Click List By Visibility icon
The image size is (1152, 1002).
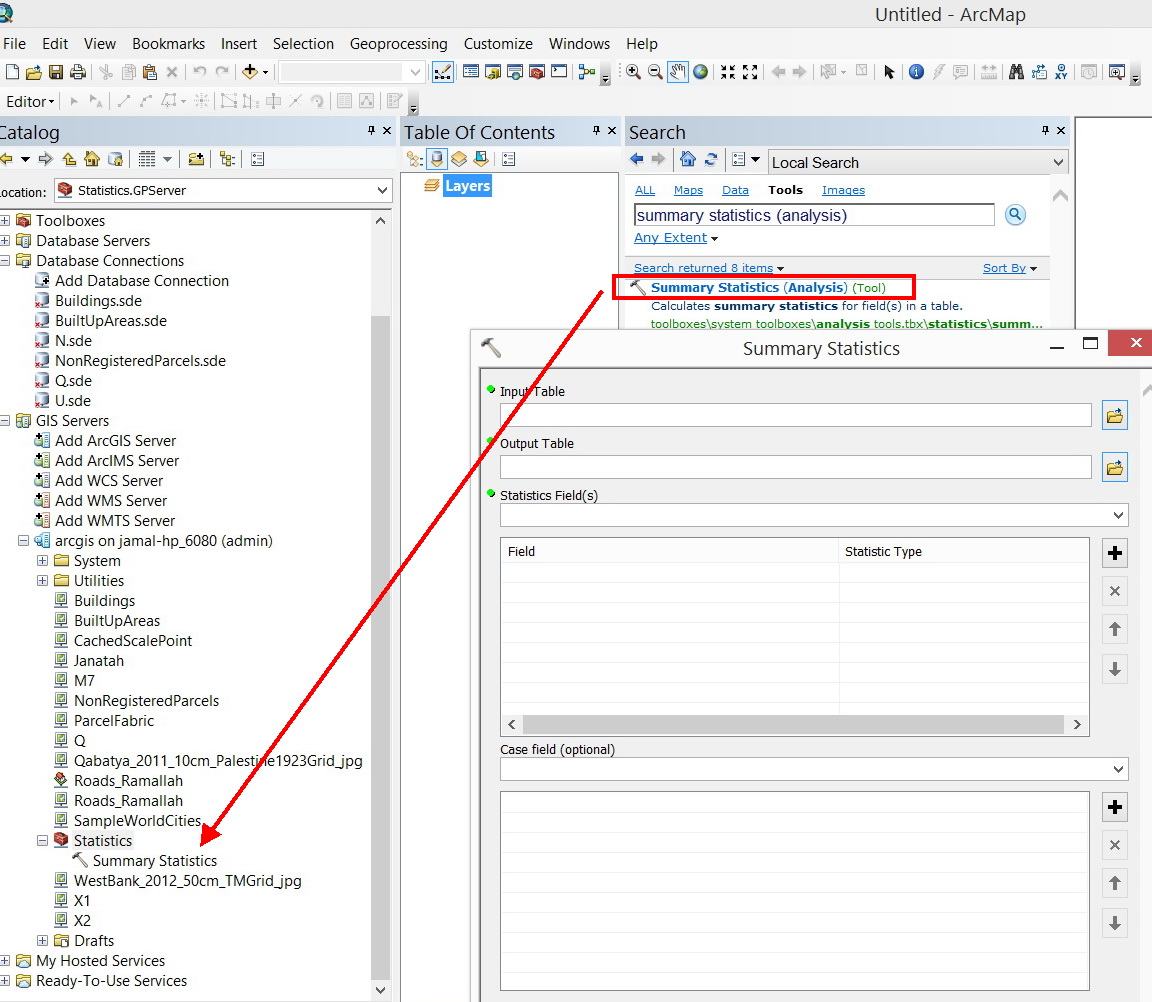(458, 159)
